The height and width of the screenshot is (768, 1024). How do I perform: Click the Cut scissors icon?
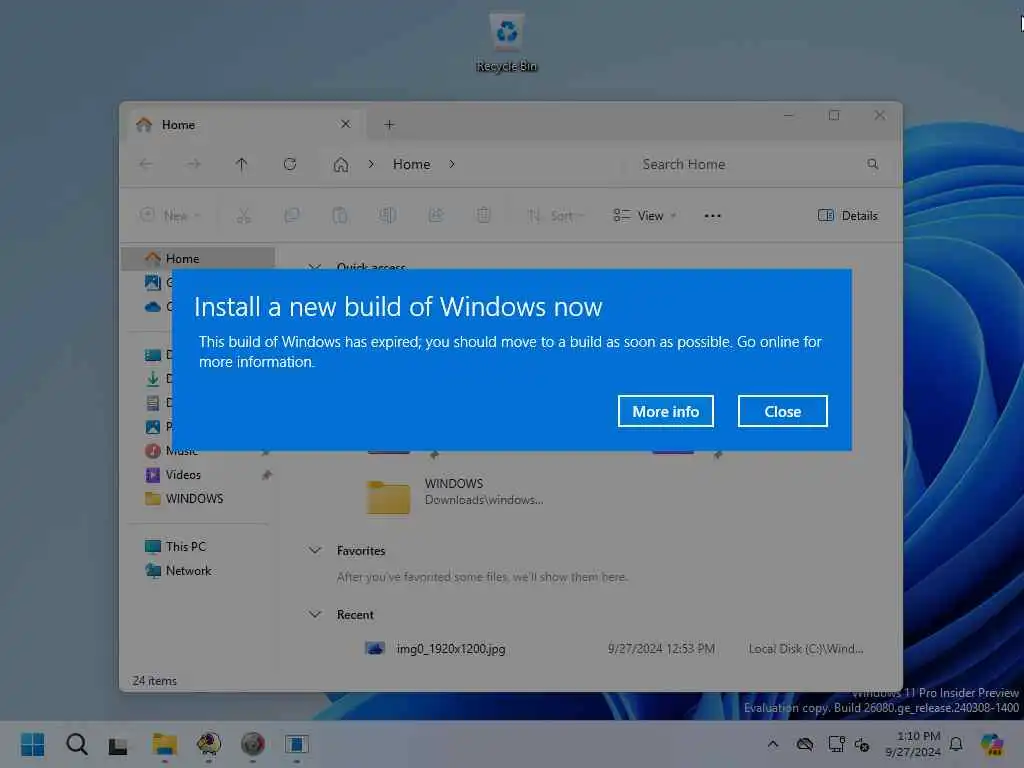tap(244, 216)
